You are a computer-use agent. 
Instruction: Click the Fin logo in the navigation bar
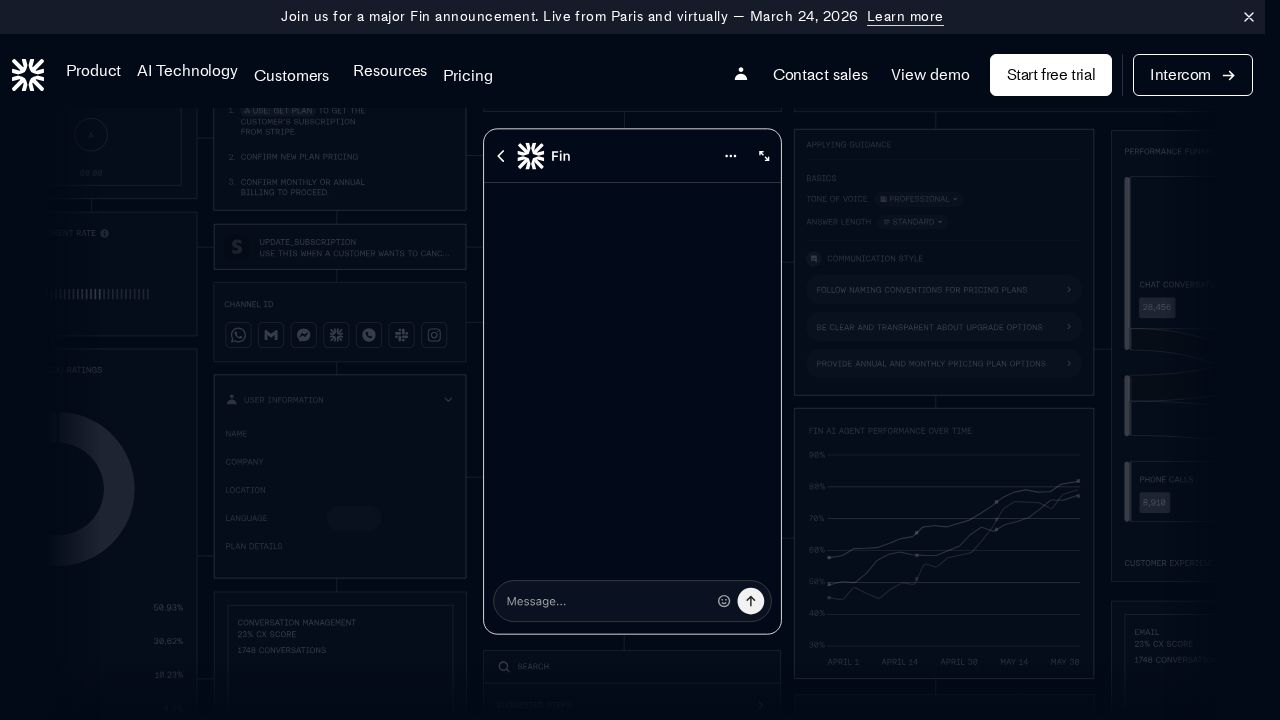click(28, 75)
